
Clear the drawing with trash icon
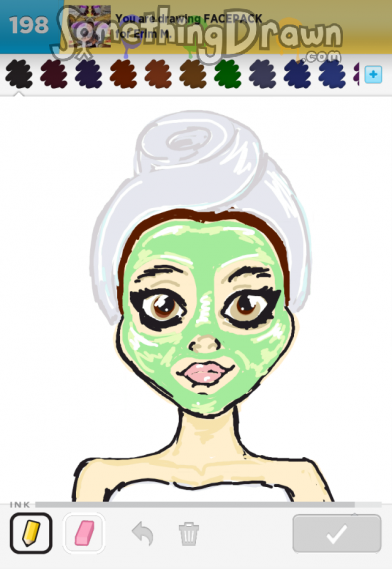188,533
